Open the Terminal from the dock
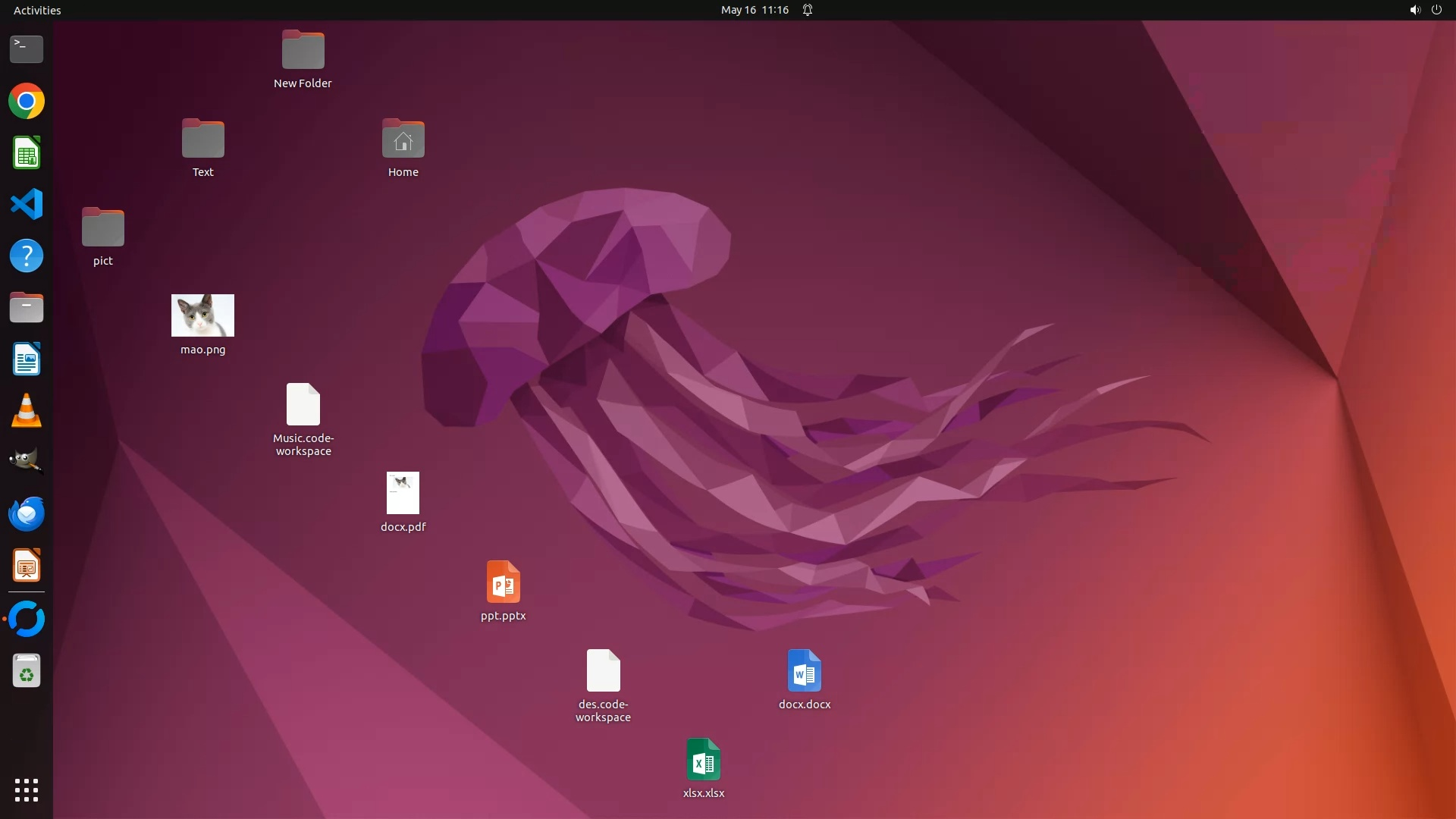Image resolution: width=1456 pixels, height=819 pixels. click(x=27, y=49)
